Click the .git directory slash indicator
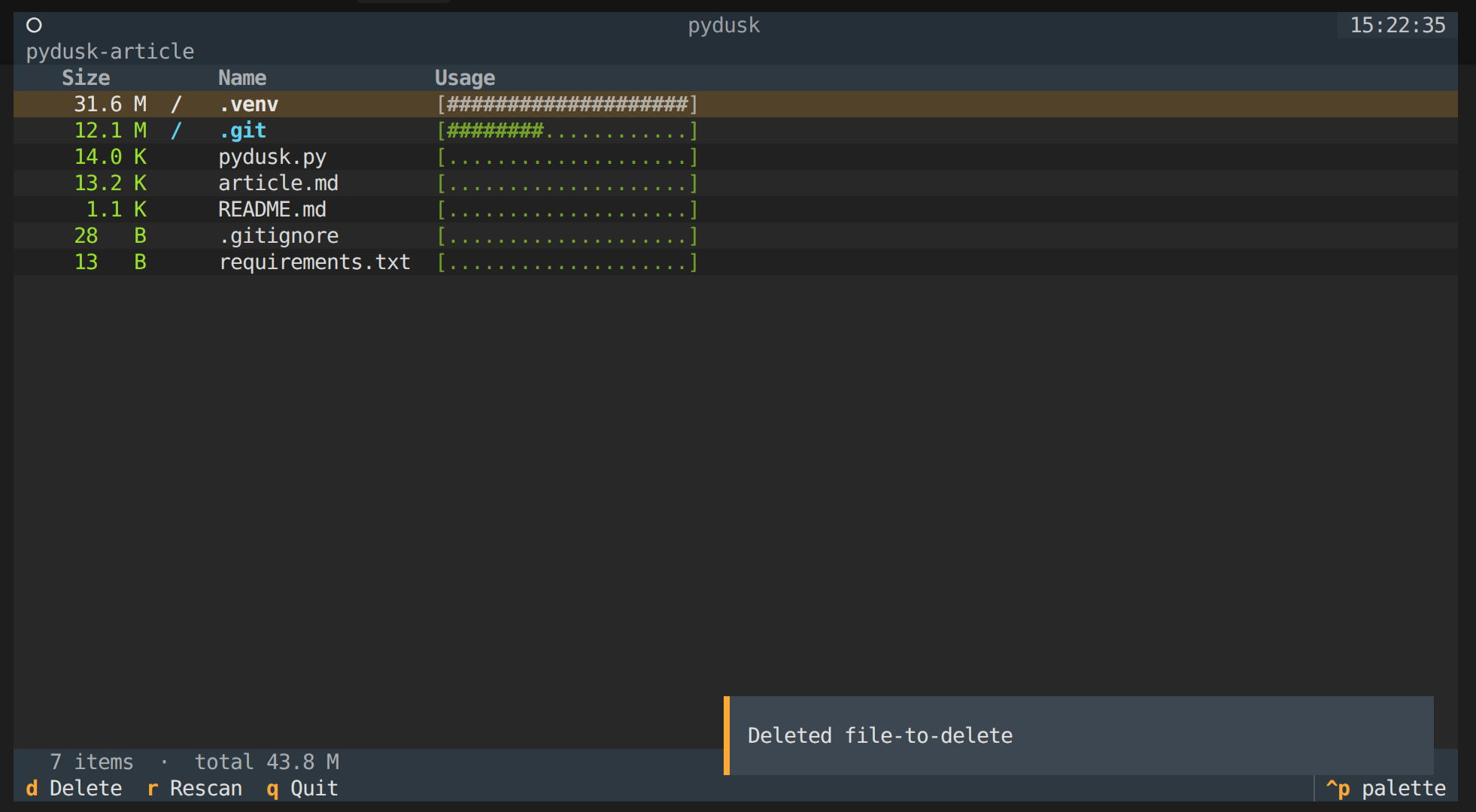Screen dimensions: 1476x812 pos(176,131)
